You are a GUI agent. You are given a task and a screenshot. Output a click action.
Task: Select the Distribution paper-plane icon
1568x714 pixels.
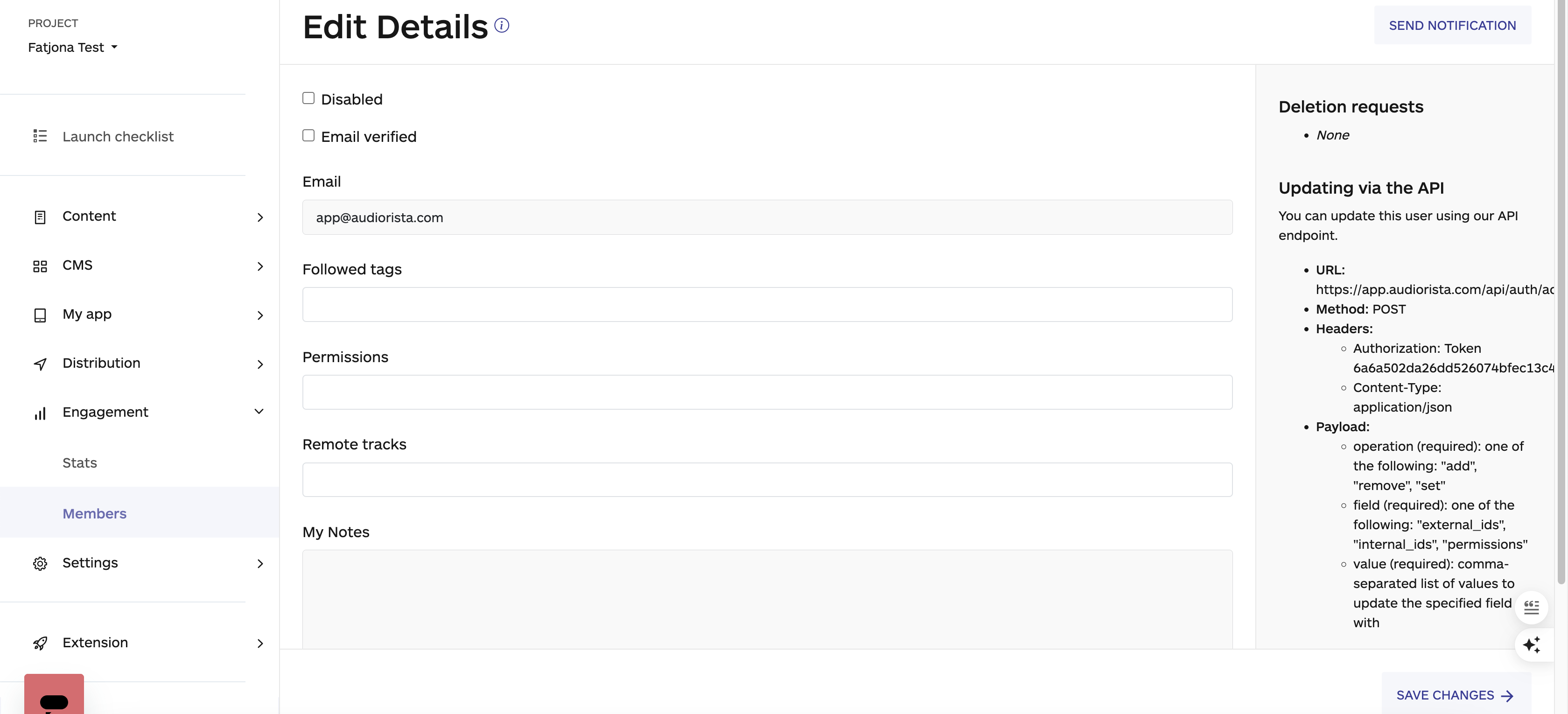[x=40, y=364]
